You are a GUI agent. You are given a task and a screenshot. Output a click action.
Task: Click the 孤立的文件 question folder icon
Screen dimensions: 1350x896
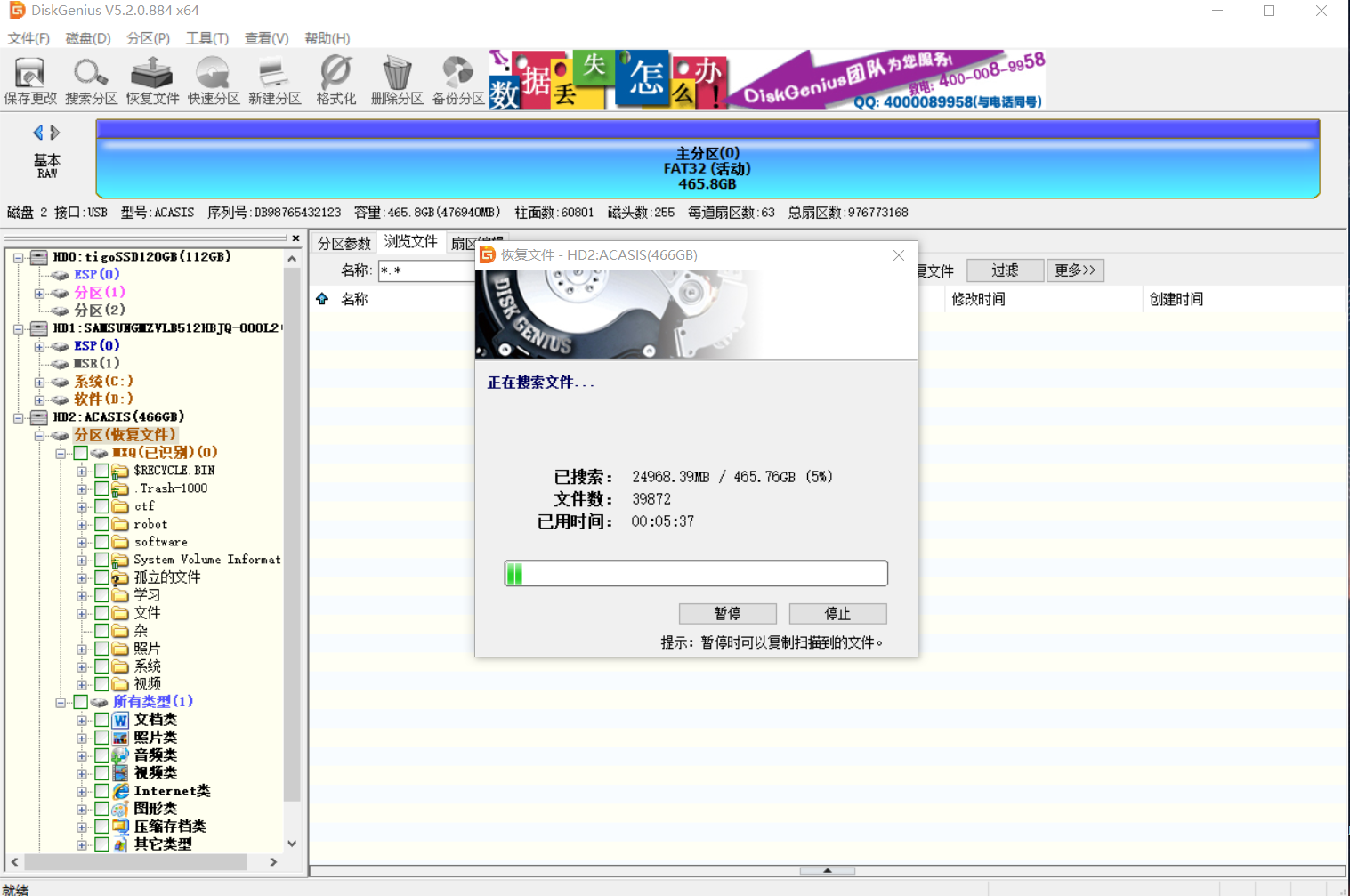[120, 577]
